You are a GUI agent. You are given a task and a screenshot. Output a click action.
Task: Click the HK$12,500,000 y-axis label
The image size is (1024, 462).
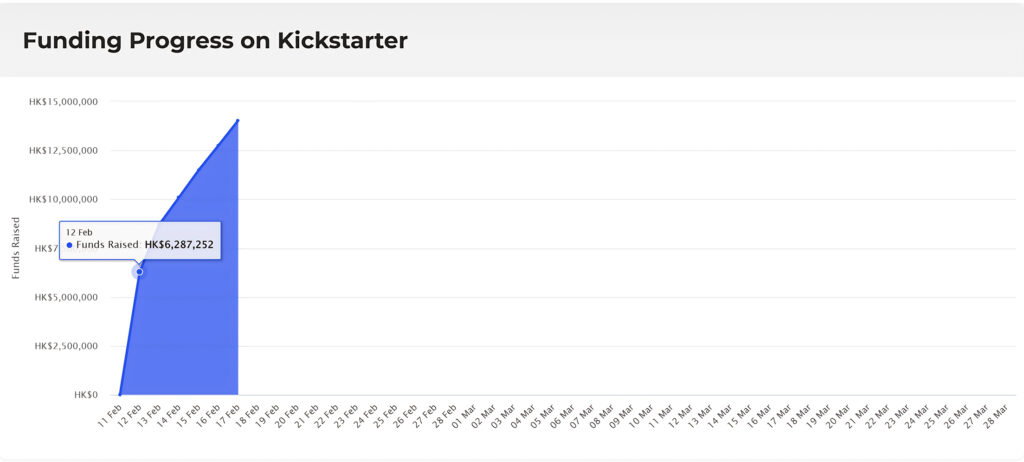coord(63,151)
